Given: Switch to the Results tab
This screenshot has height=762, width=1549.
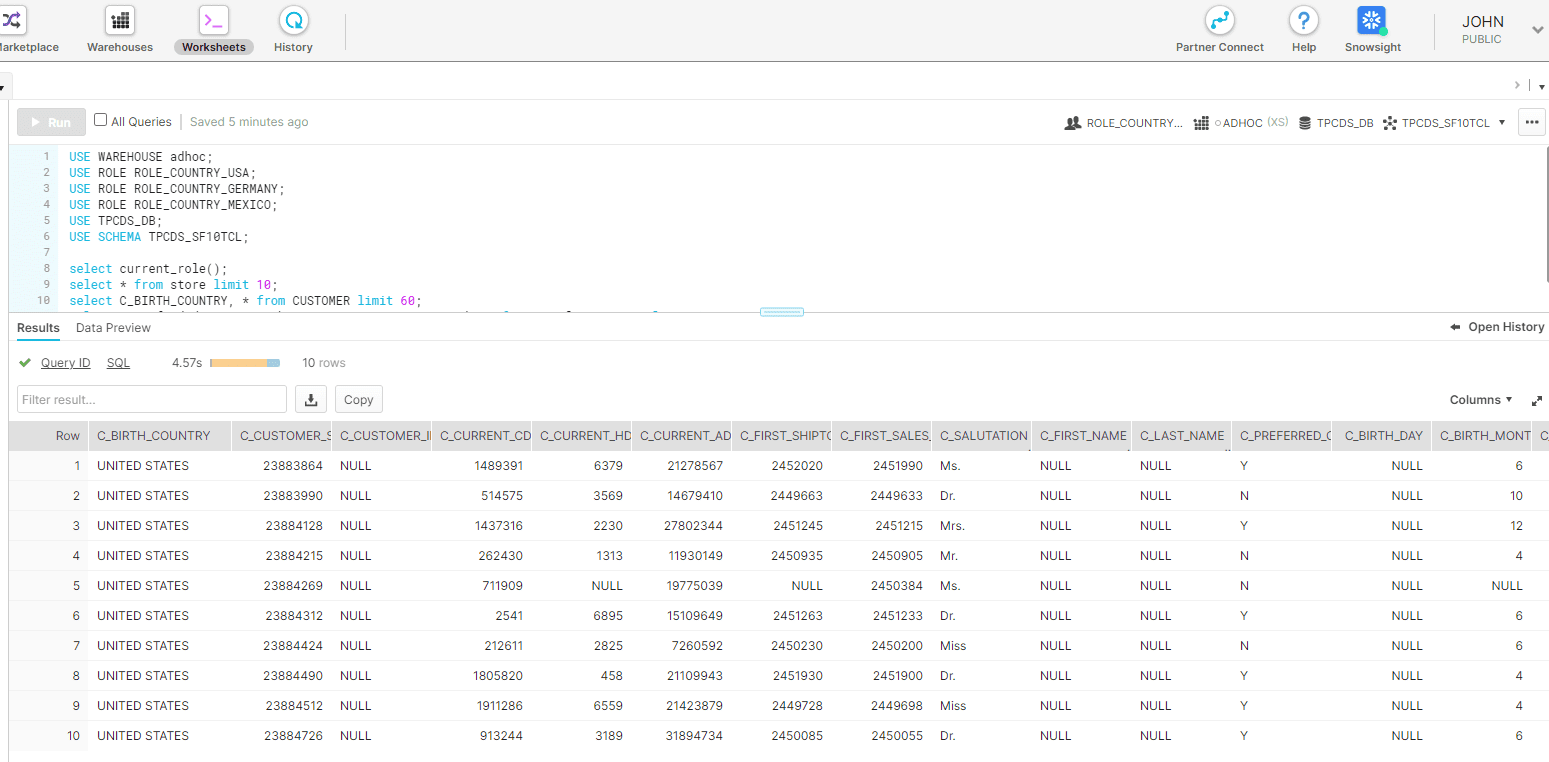Looking at the screenshot, I should coord(38,328).
